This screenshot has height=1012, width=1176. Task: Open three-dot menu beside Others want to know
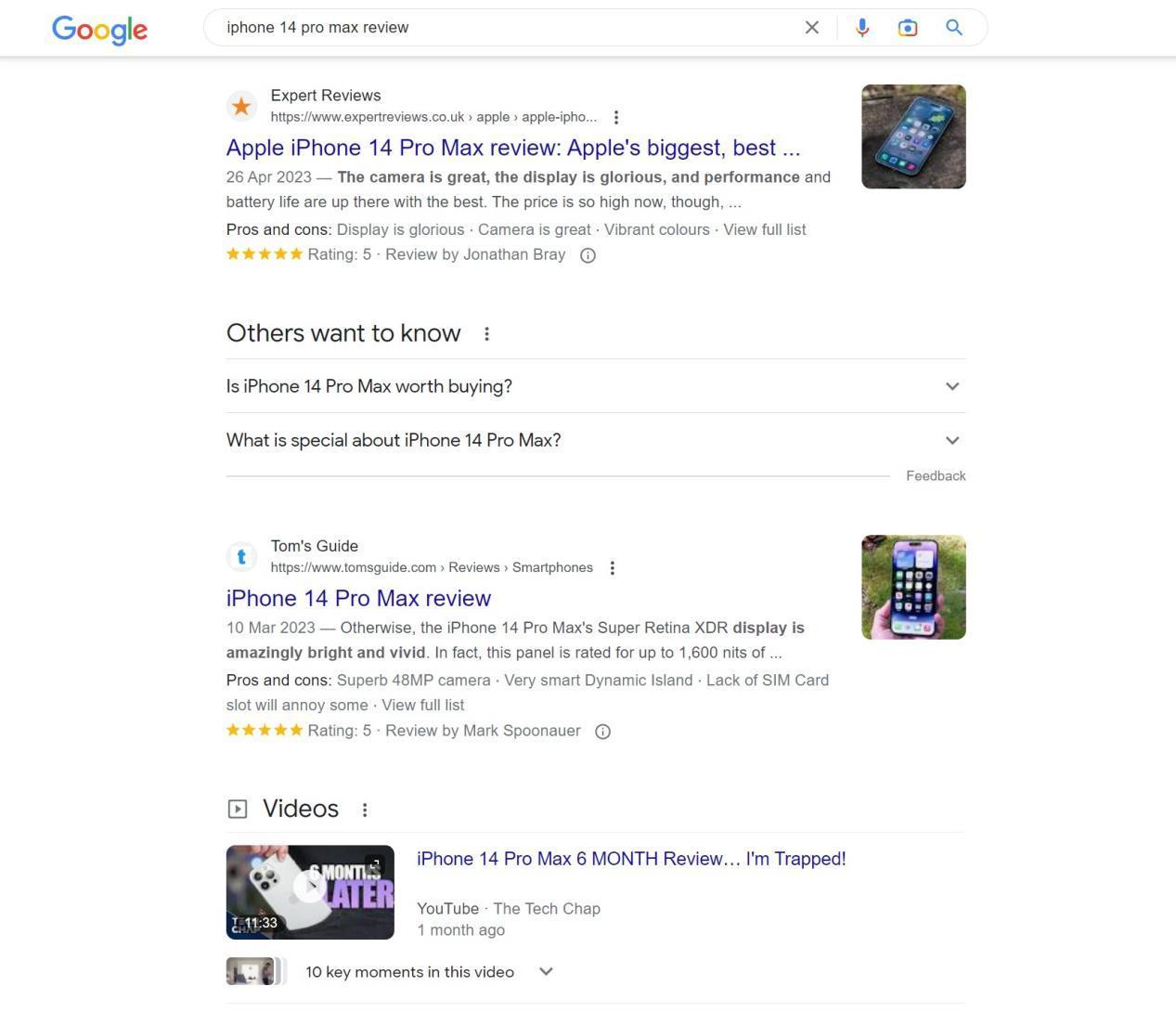(x=486, y=333)
